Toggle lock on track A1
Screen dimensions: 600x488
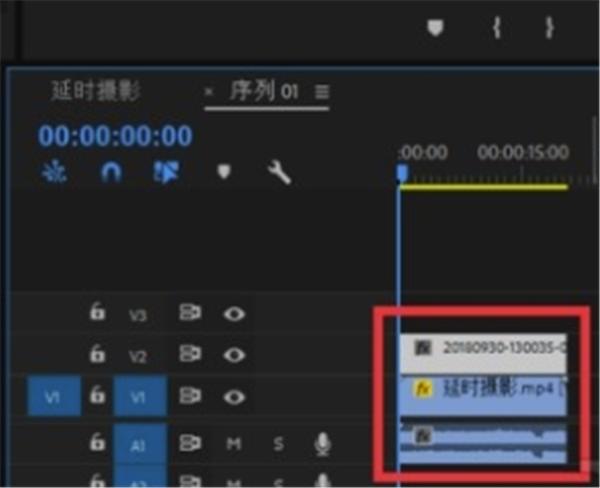pyautogui.click(x=97, y=442)
